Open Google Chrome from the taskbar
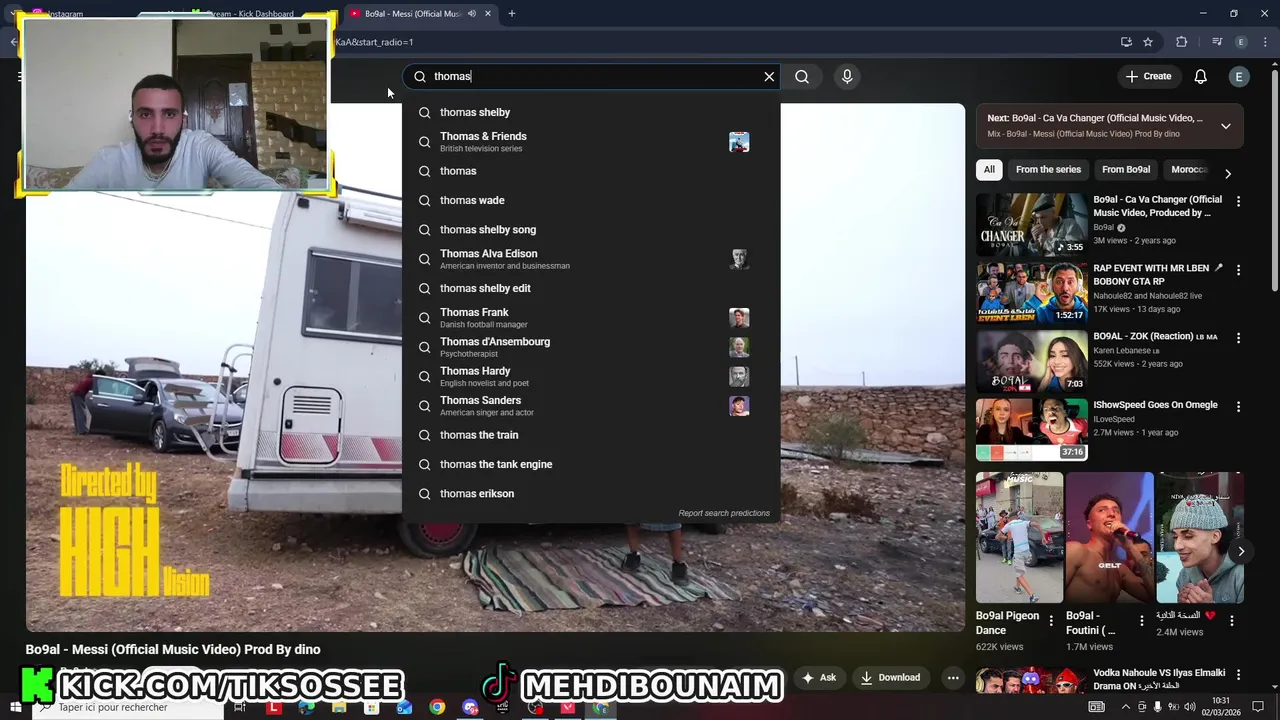 pyautogui.click(x=437, y=707)
